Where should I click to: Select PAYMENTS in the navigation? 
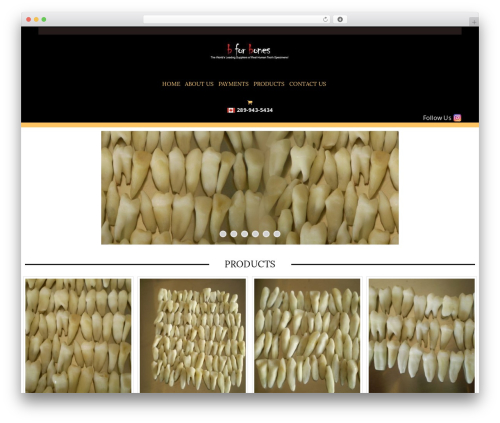click(x=233, y=84)
